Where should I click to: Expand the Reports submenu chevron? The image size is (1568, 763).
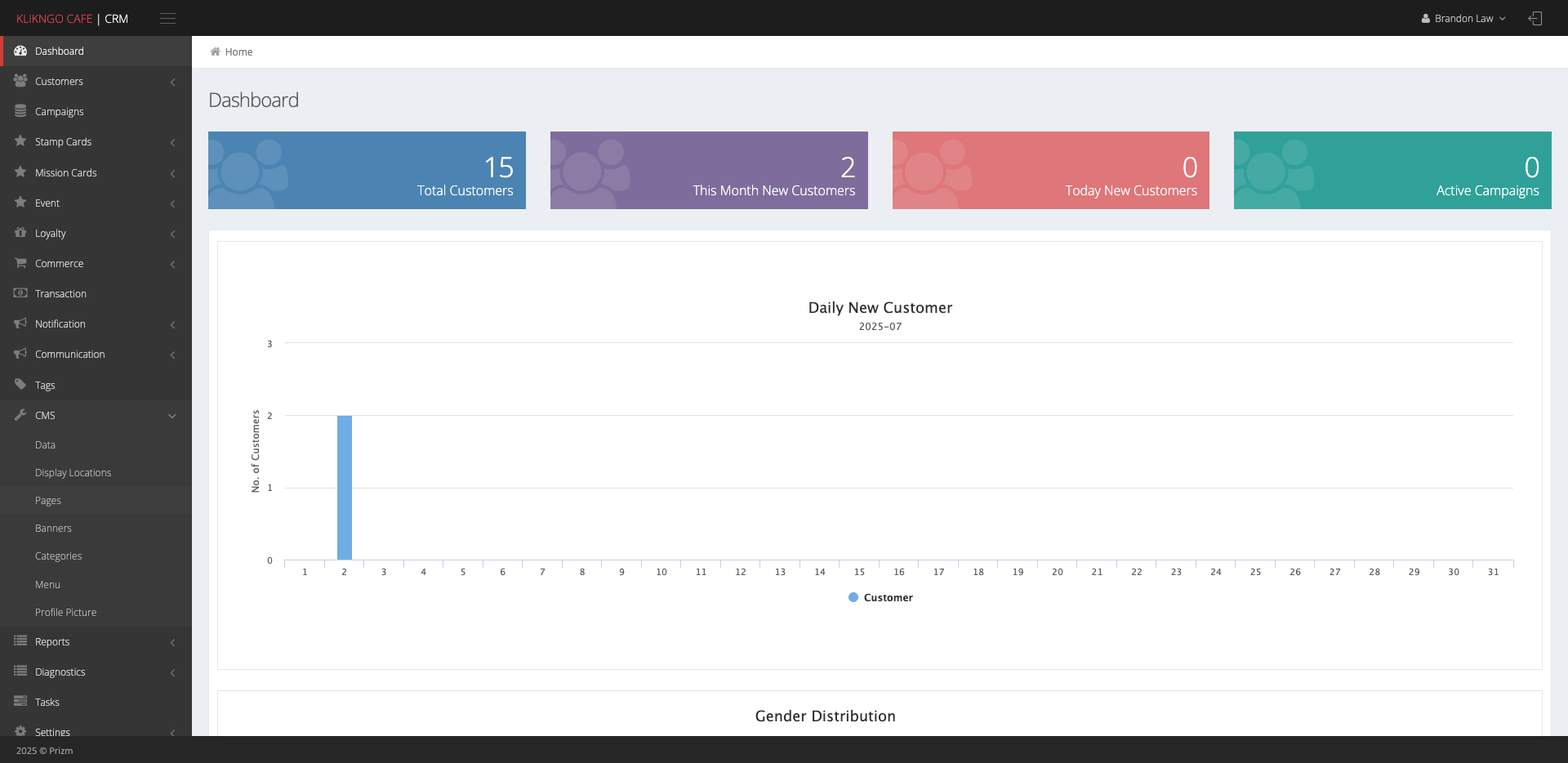point(172,642)
